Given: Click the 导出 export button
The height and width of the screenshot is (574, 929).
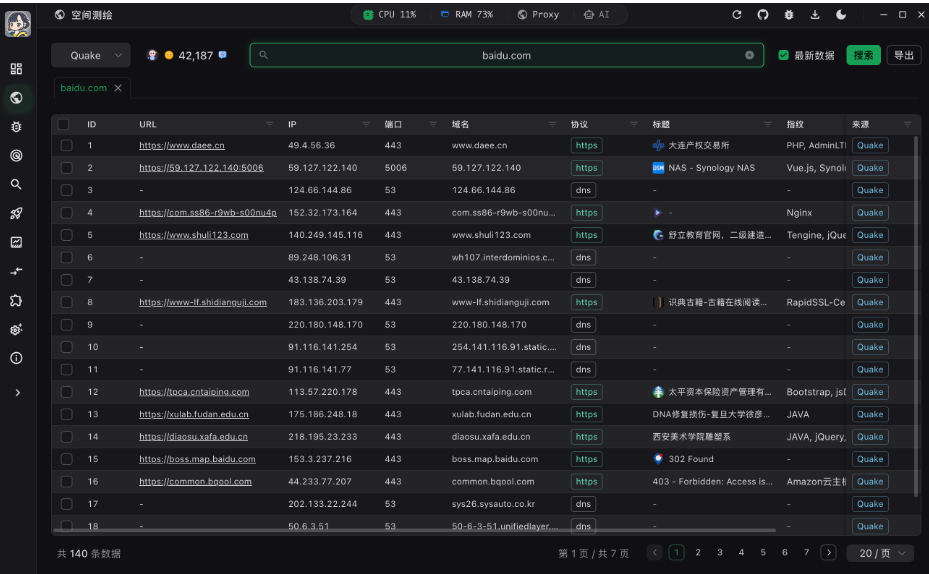Looking at the screenshot, I should (x=904, y=55).
